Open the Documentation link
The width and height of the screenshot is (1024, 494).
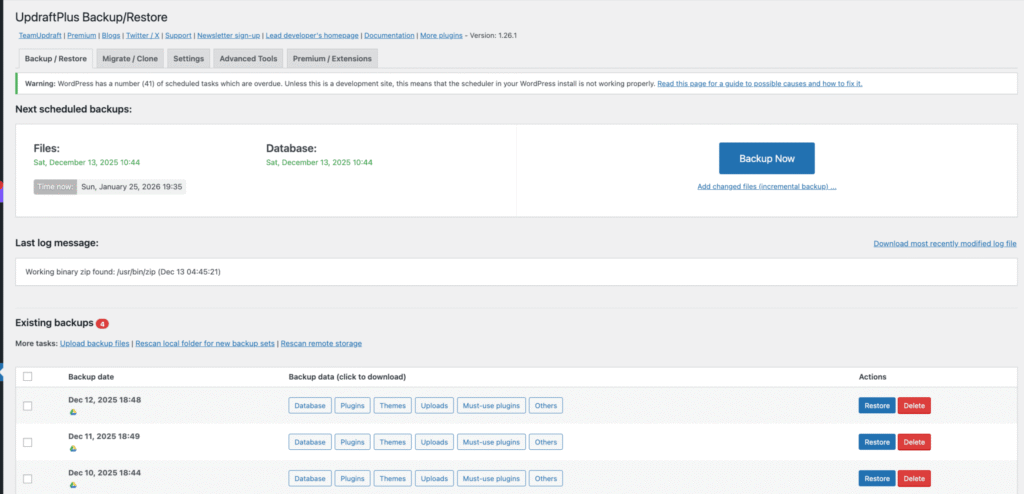pos(389,35)
